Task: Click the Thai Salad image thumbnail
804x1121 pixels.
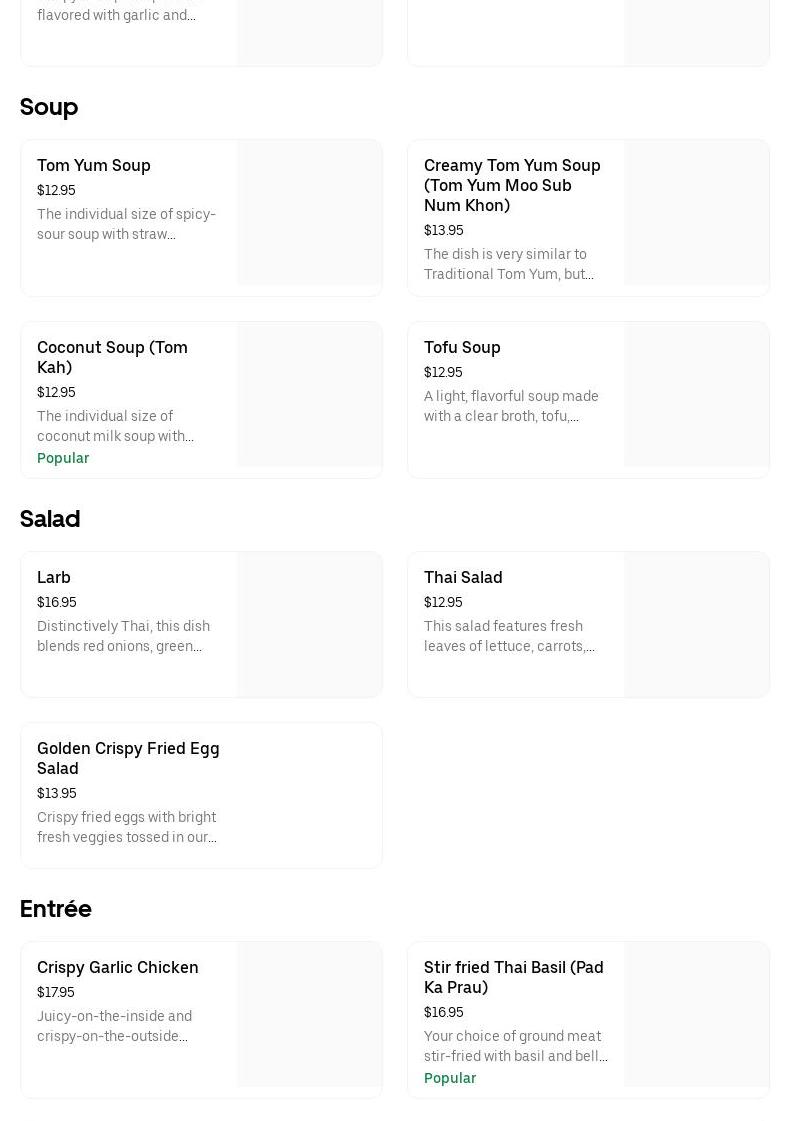Action: [696, 624]
